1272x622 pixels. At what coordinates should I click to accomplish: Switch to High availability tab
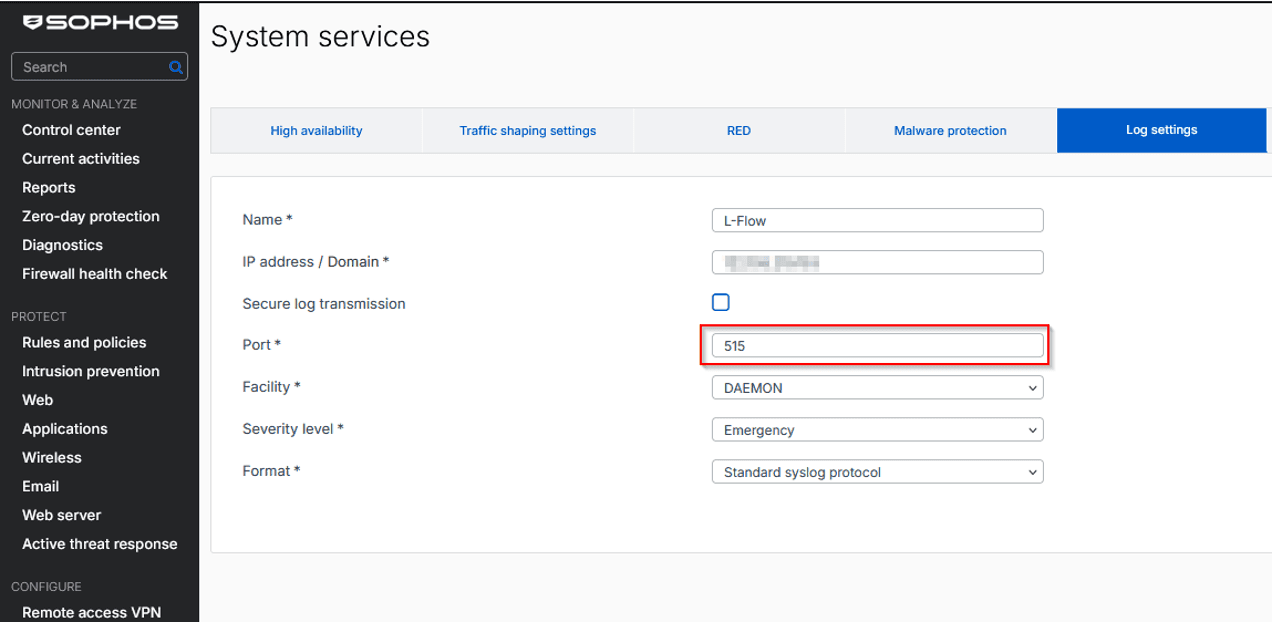pyautogui.click(x=316, y=131)
